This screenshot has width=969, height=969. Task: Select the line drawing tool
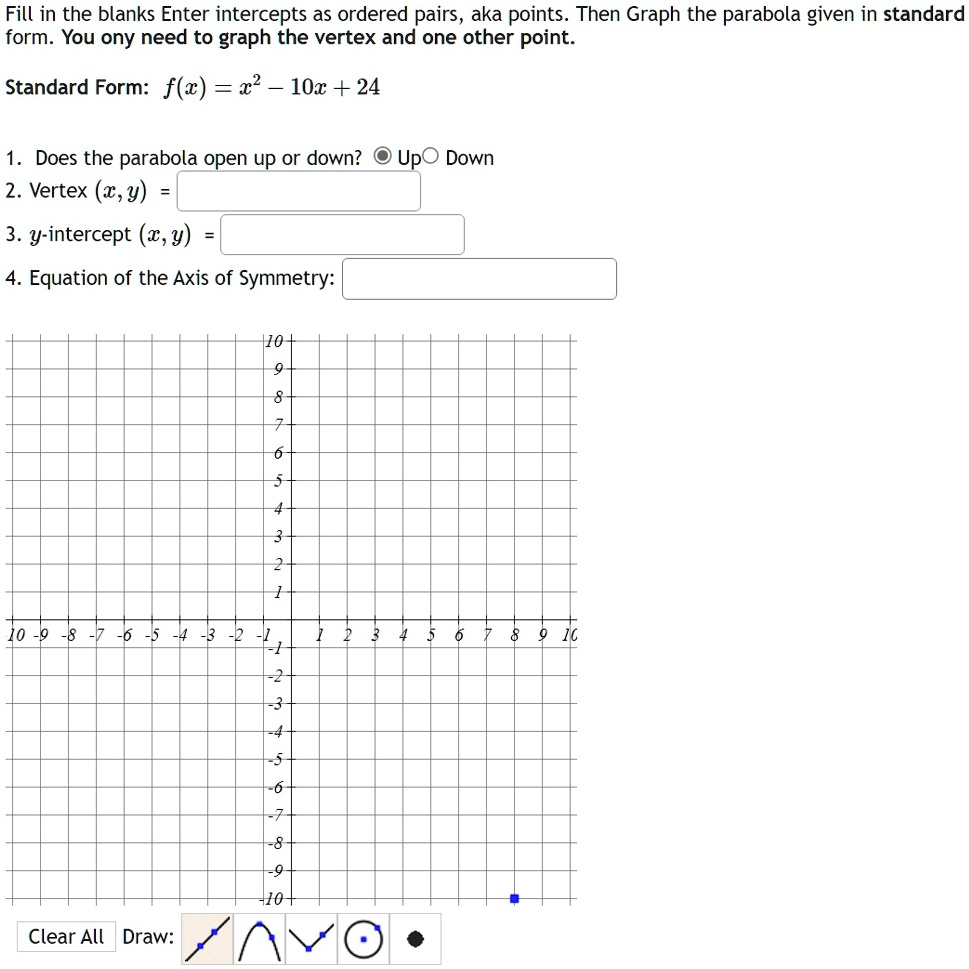pyautogui.click(x=207, y=939)
